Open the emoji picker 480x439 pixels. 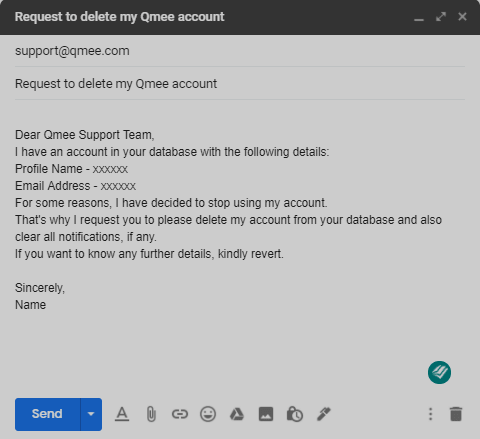click(208, 414)
